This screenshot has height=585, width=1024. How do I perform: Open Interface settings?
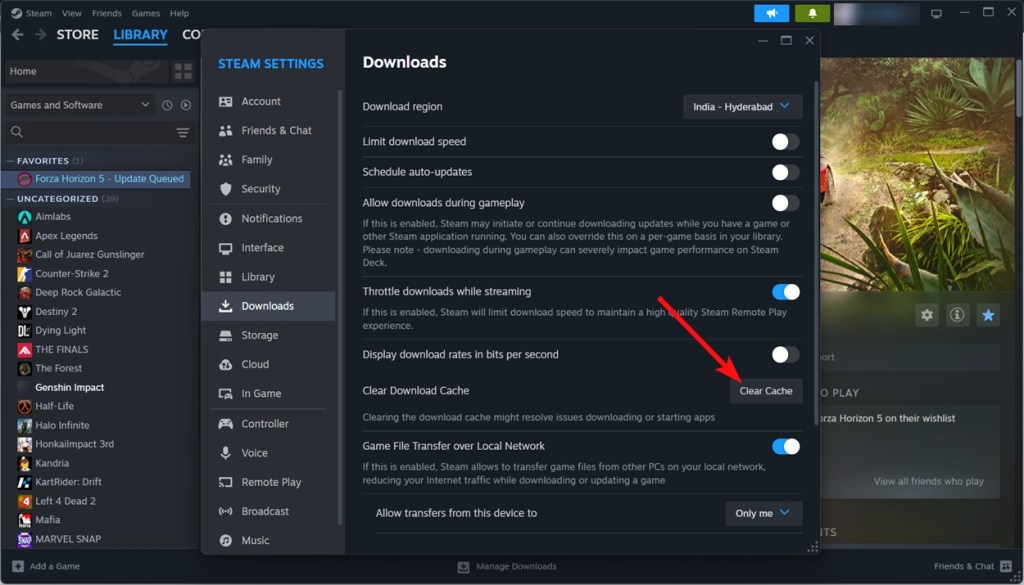pyautogui.click(x=262, y=247)
